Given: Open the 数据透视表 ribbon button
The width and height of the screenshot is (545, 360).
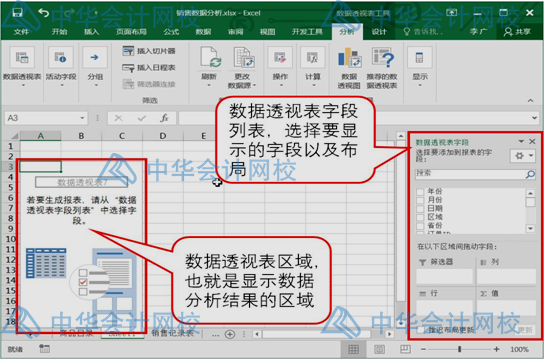Looking at the screenshot, I should (22, 66).
